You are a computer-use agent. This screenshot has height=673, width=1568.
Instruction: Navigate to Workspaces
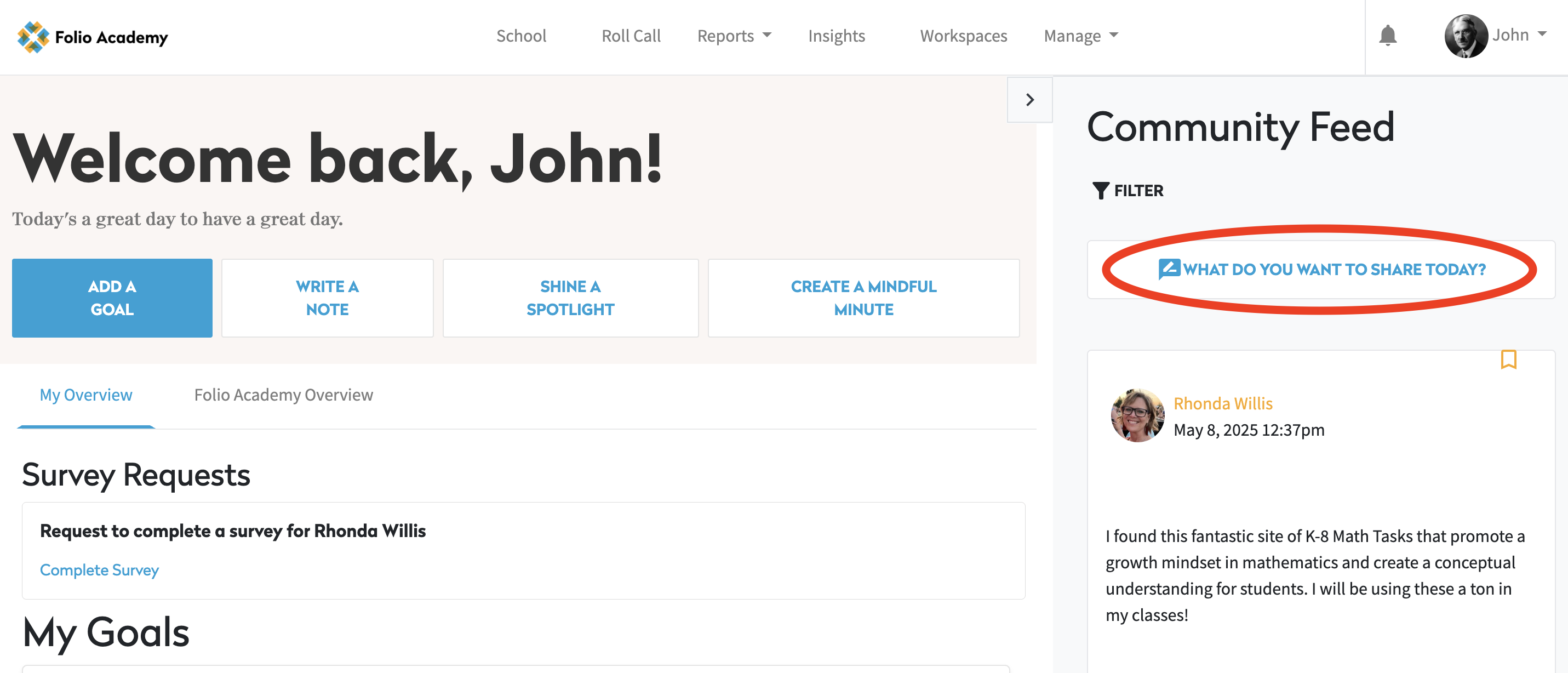tap(963, 36)
